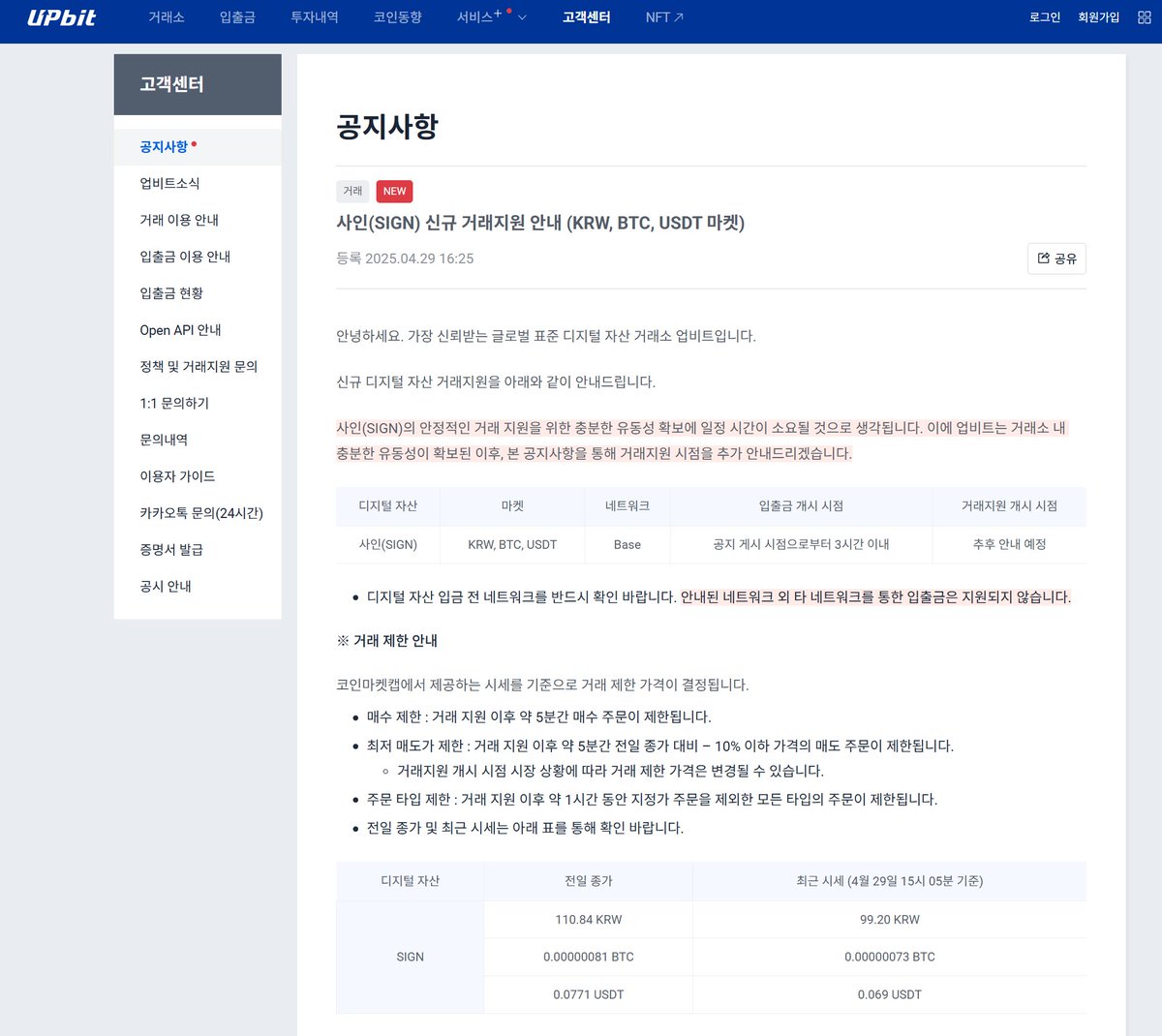Viewport: 1162px width, 1036px height.
Task: Open the Open API 안내 page
Action: pyautogui.click(x=198, y=330)
